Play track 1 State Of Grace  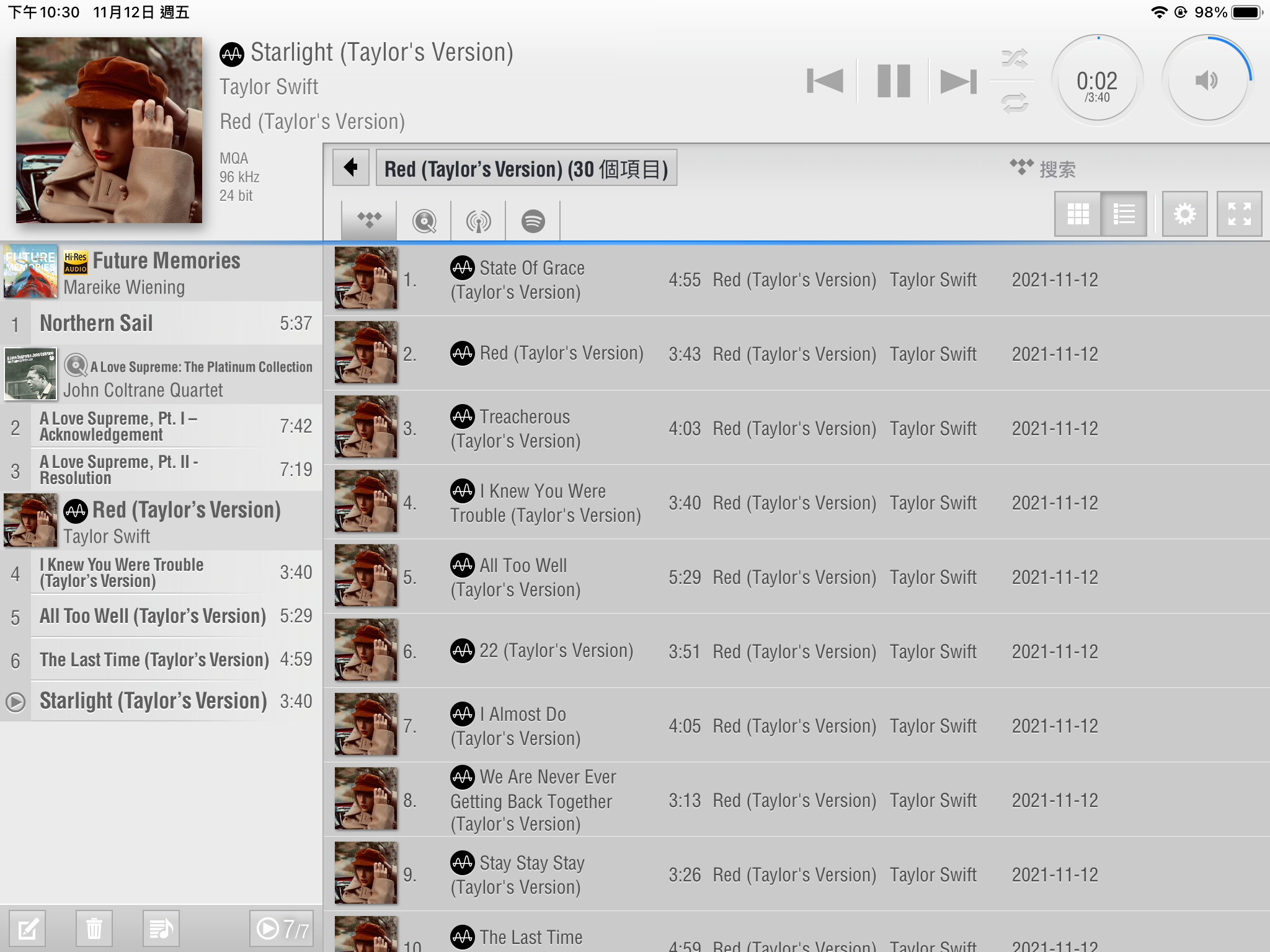pyautogui.click(x=796, y=279)
